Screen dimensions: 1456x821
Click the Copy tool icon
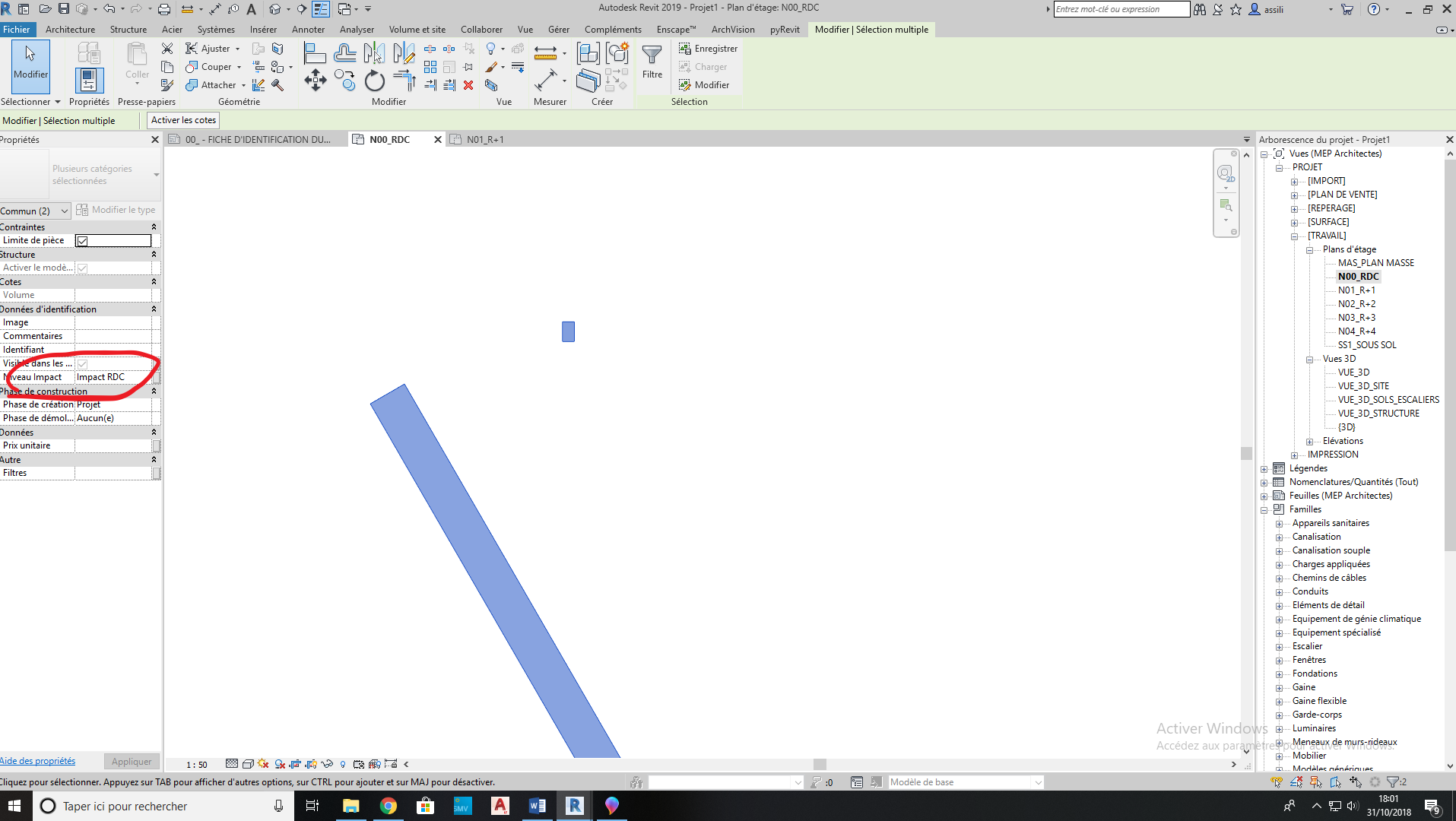[x=344, y=81]
